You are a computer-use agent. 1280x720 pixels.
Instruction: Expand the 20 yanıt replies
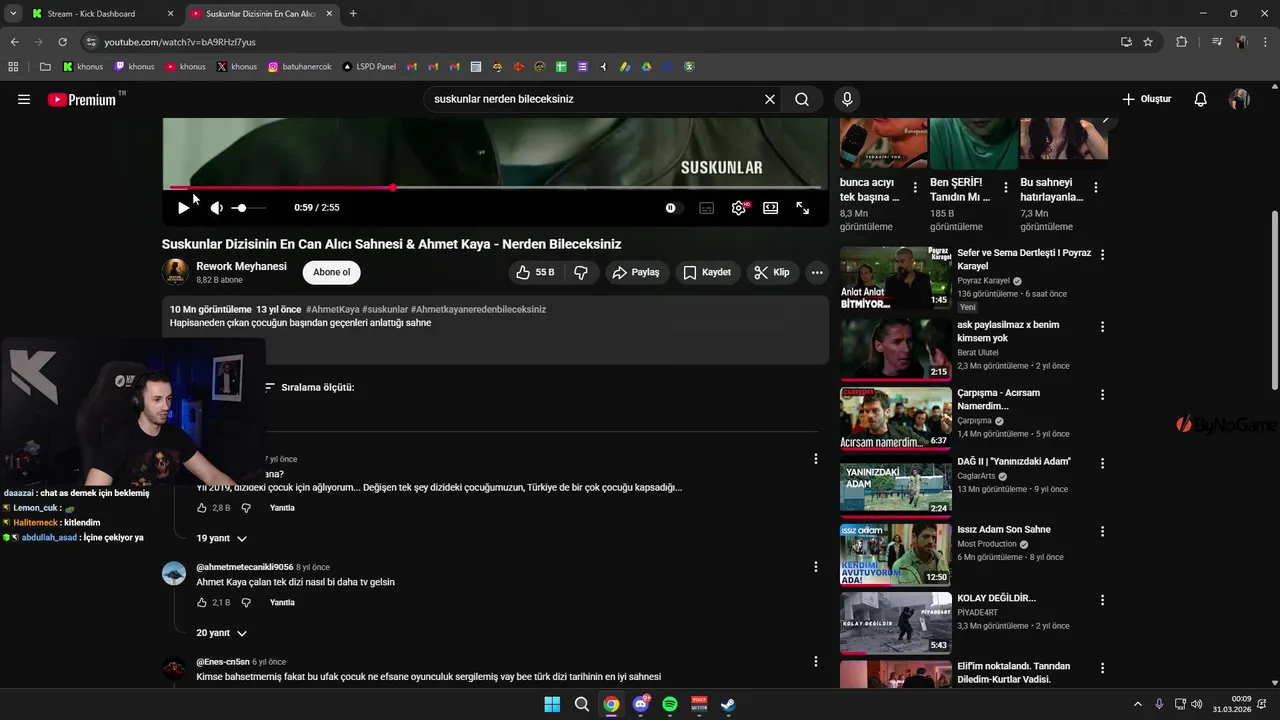tap(221, 633)
